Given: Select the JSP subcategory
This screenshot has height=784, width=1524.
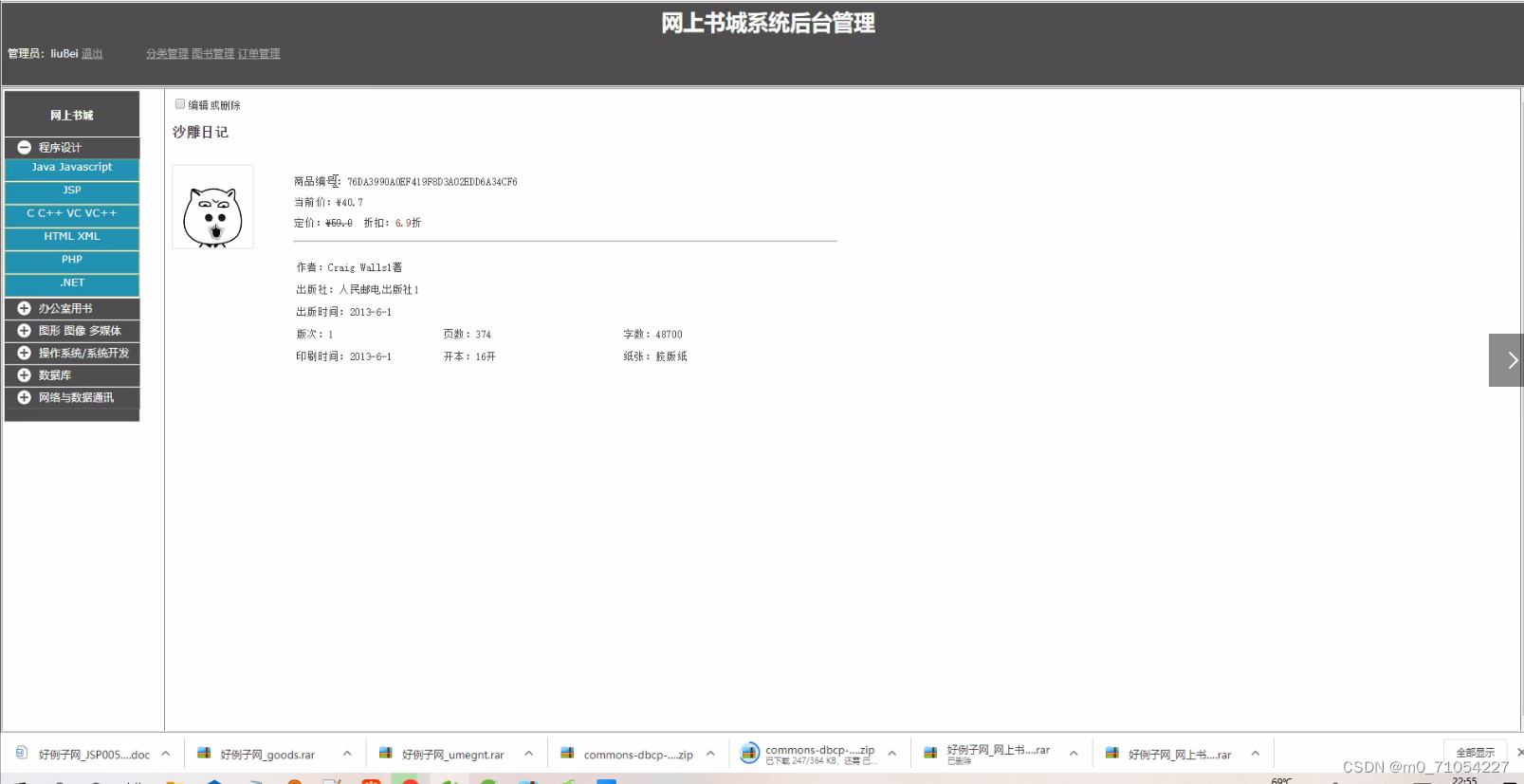Looking at the screenshot, I should (x=72, y=191).
